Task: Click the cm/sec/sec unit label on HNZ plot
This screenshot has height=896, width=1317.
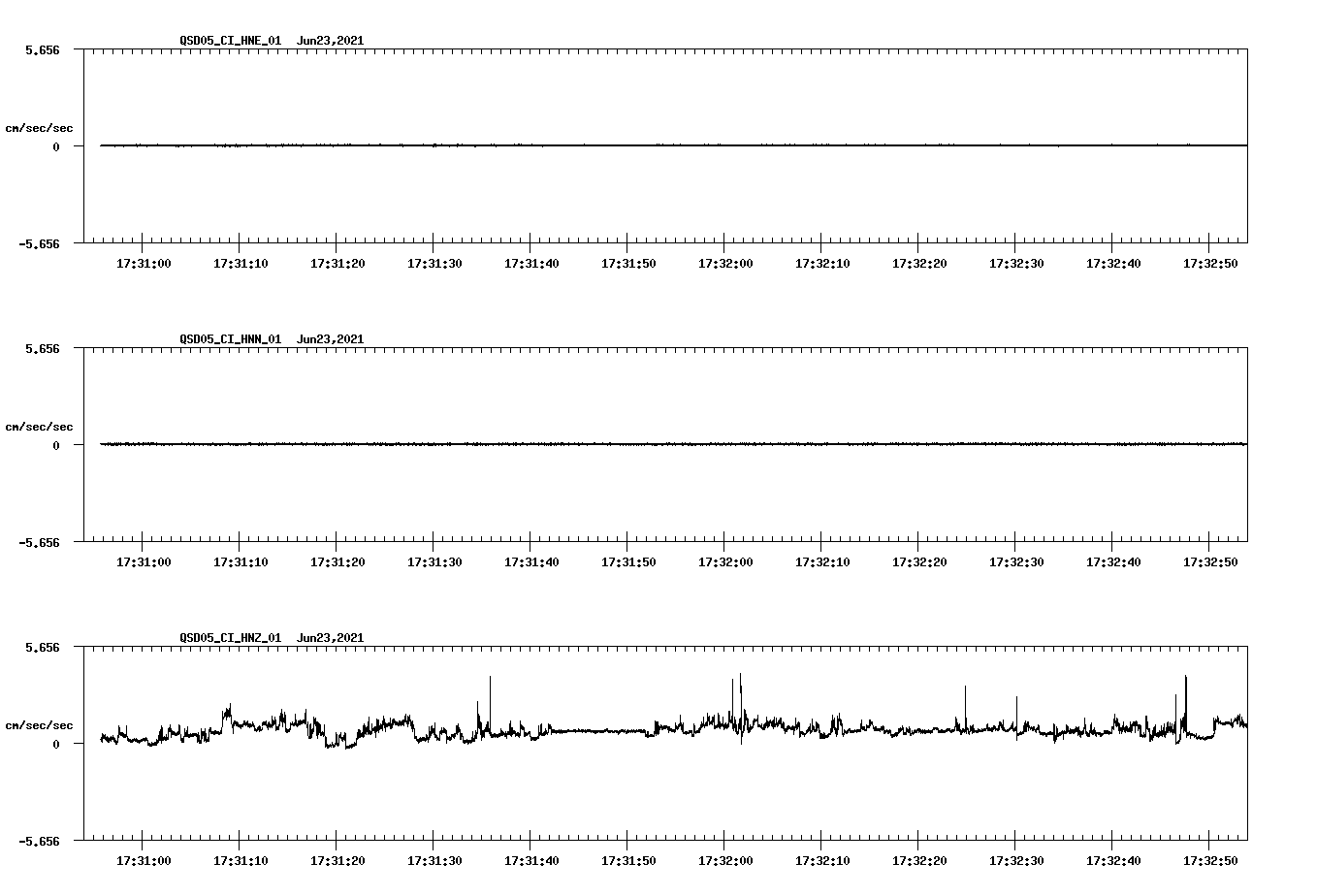Action: pos(39,725)
